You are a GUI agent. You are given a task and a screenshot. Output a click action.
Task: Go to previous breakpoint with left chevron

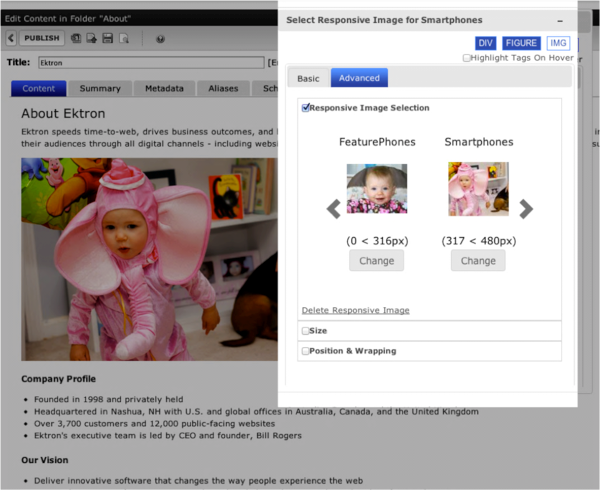(334, 209)
